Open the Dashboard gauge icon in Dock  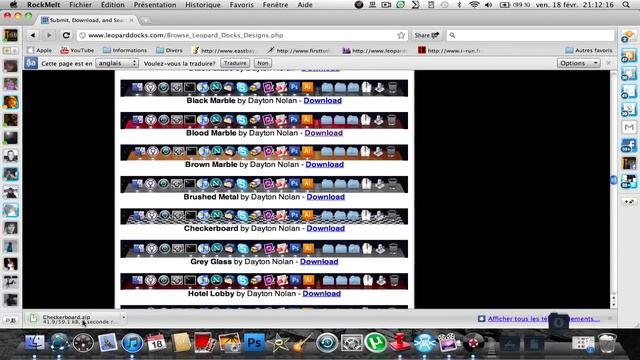pos(83,342)
